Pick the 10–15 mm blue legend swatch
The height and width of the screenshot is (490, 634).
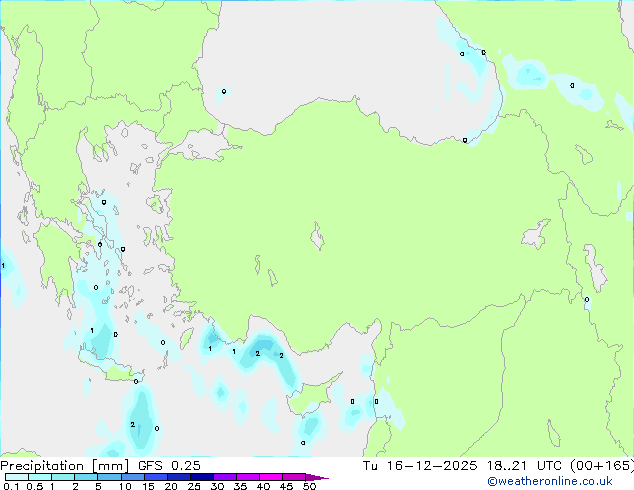pos(133,477)
